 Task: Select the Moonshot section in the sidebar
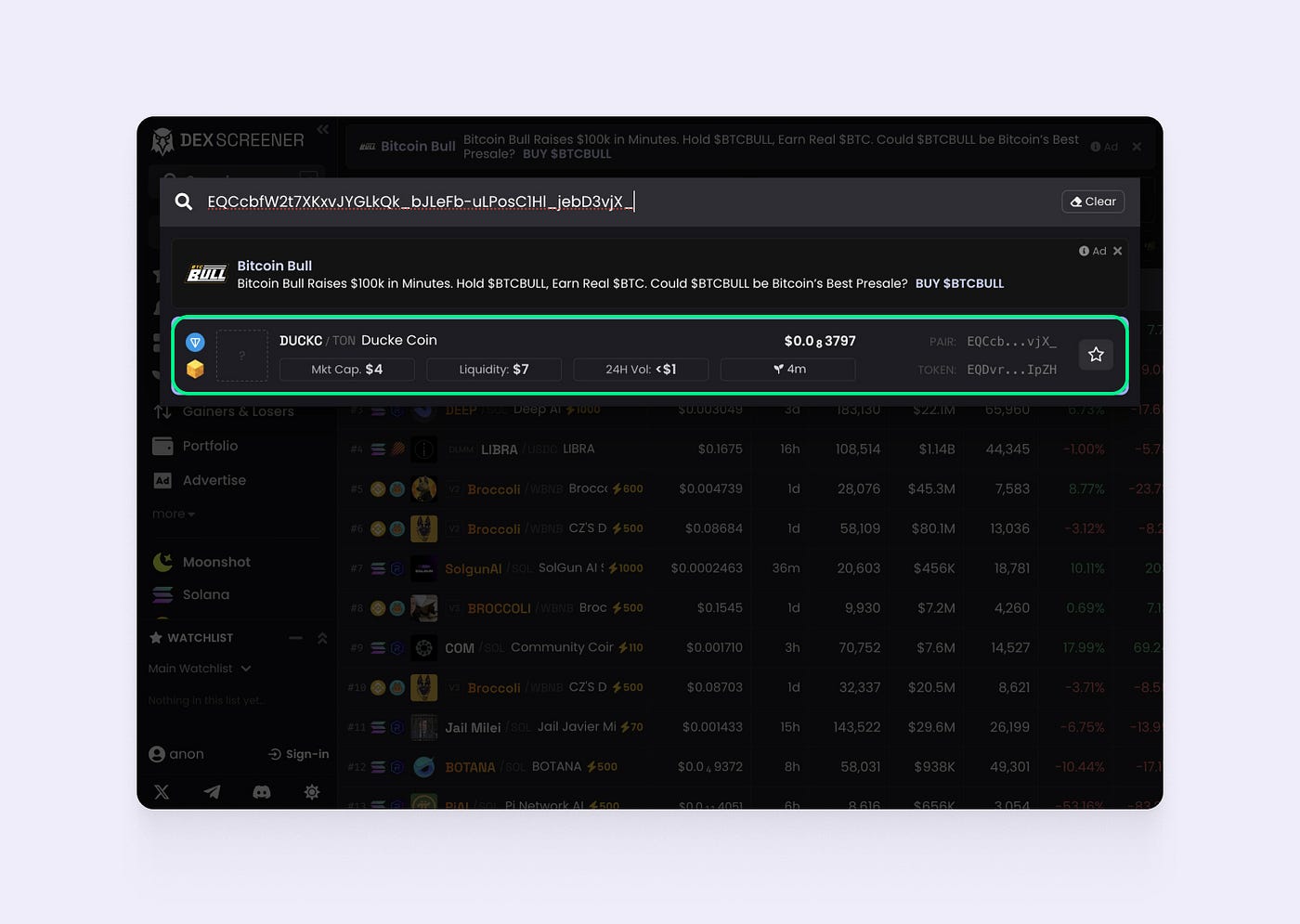(x=216, y=562)
